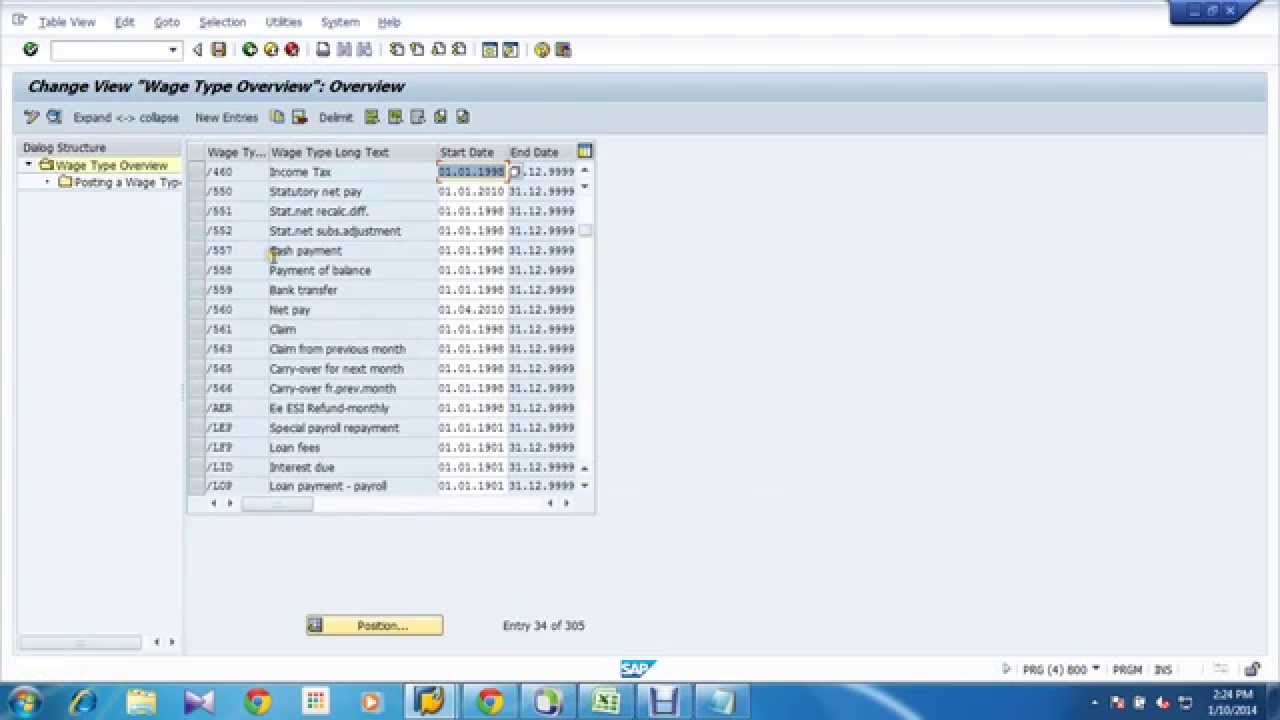Click the Create New Session icon
The width and height of the screenshot is (1280, 720).
490,49
